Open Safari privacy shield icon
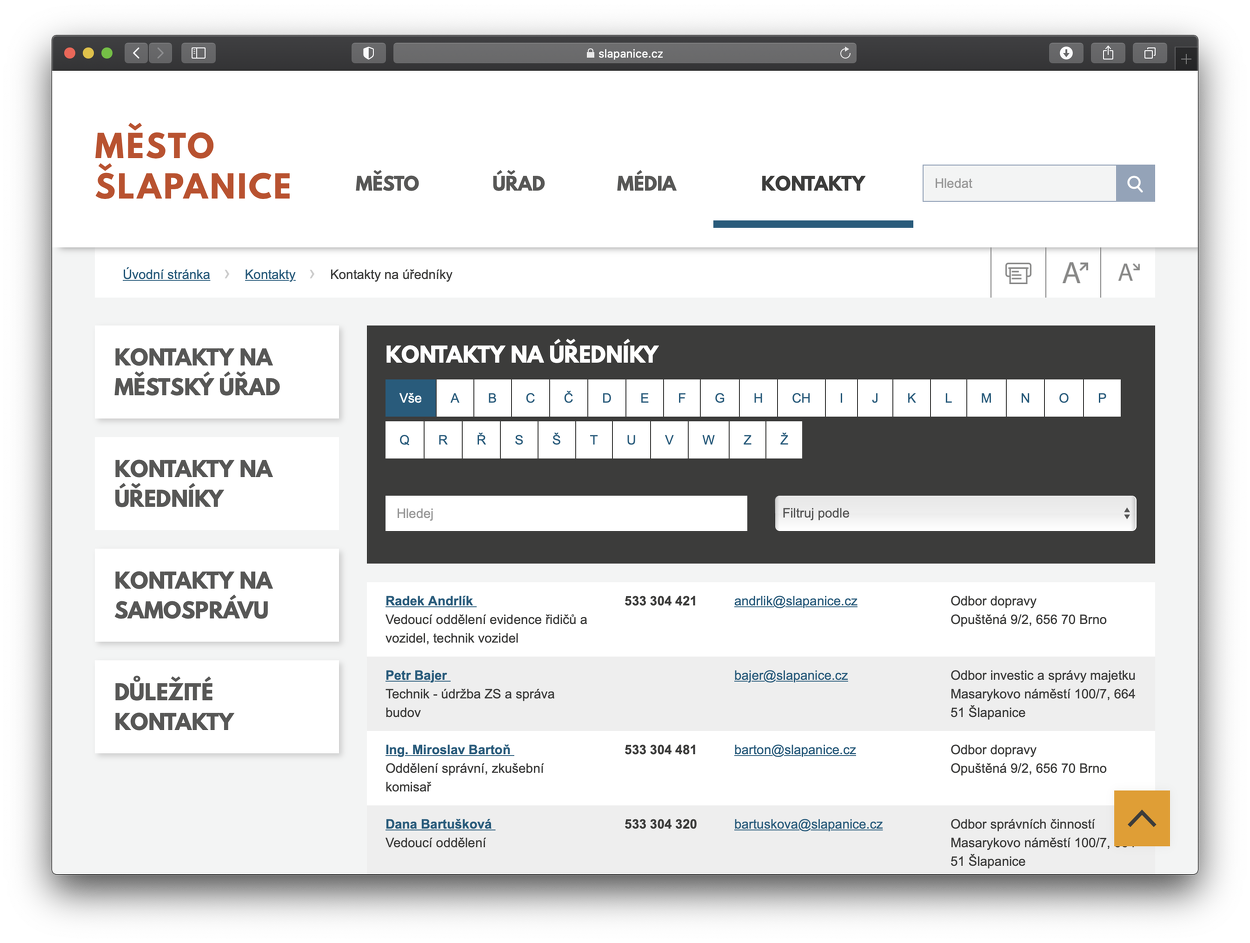Viewport: 1250px width, 943px height. click(368, 53)
